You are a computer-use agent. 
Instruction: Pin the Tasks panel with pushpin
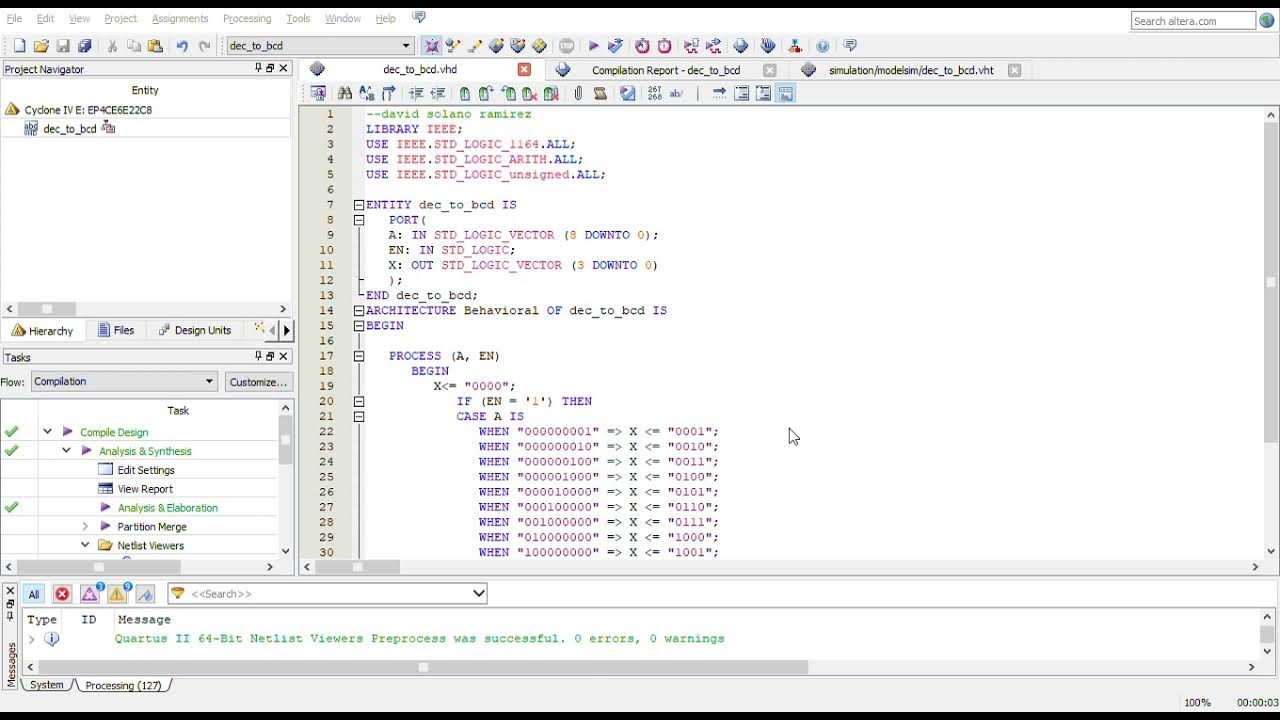click(258, 356)
